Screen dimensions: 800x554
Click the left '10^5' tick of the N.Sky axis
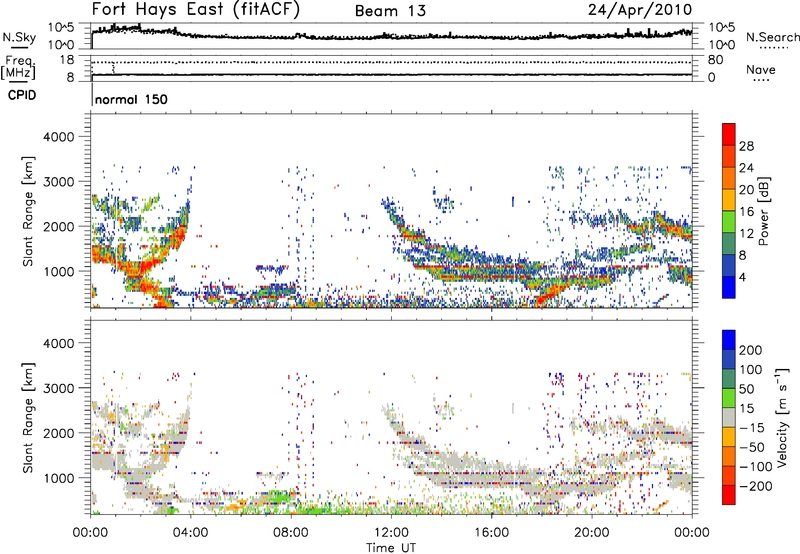click(61, 28)
